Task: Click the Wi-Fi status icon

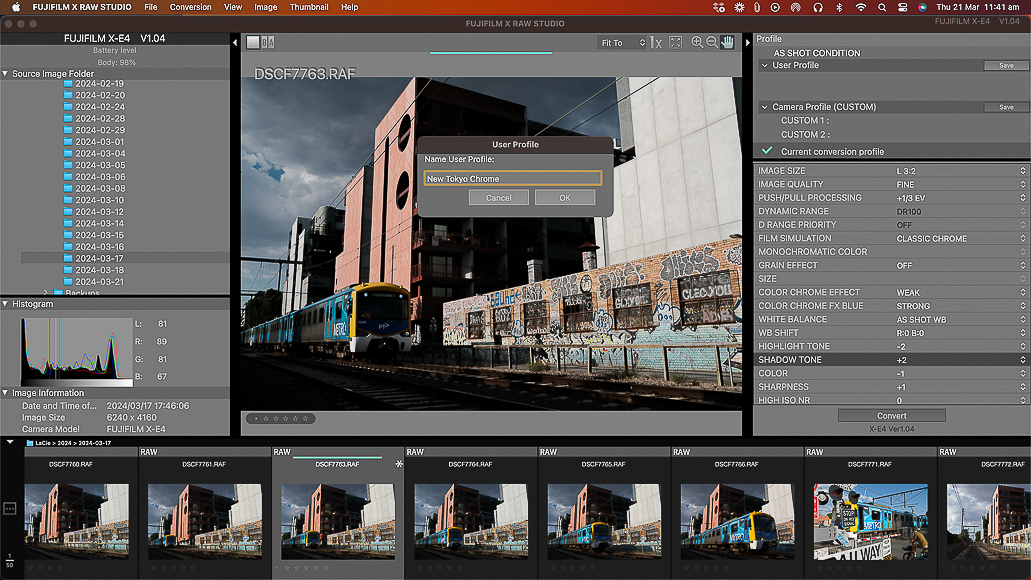Action: coord(861,7)
